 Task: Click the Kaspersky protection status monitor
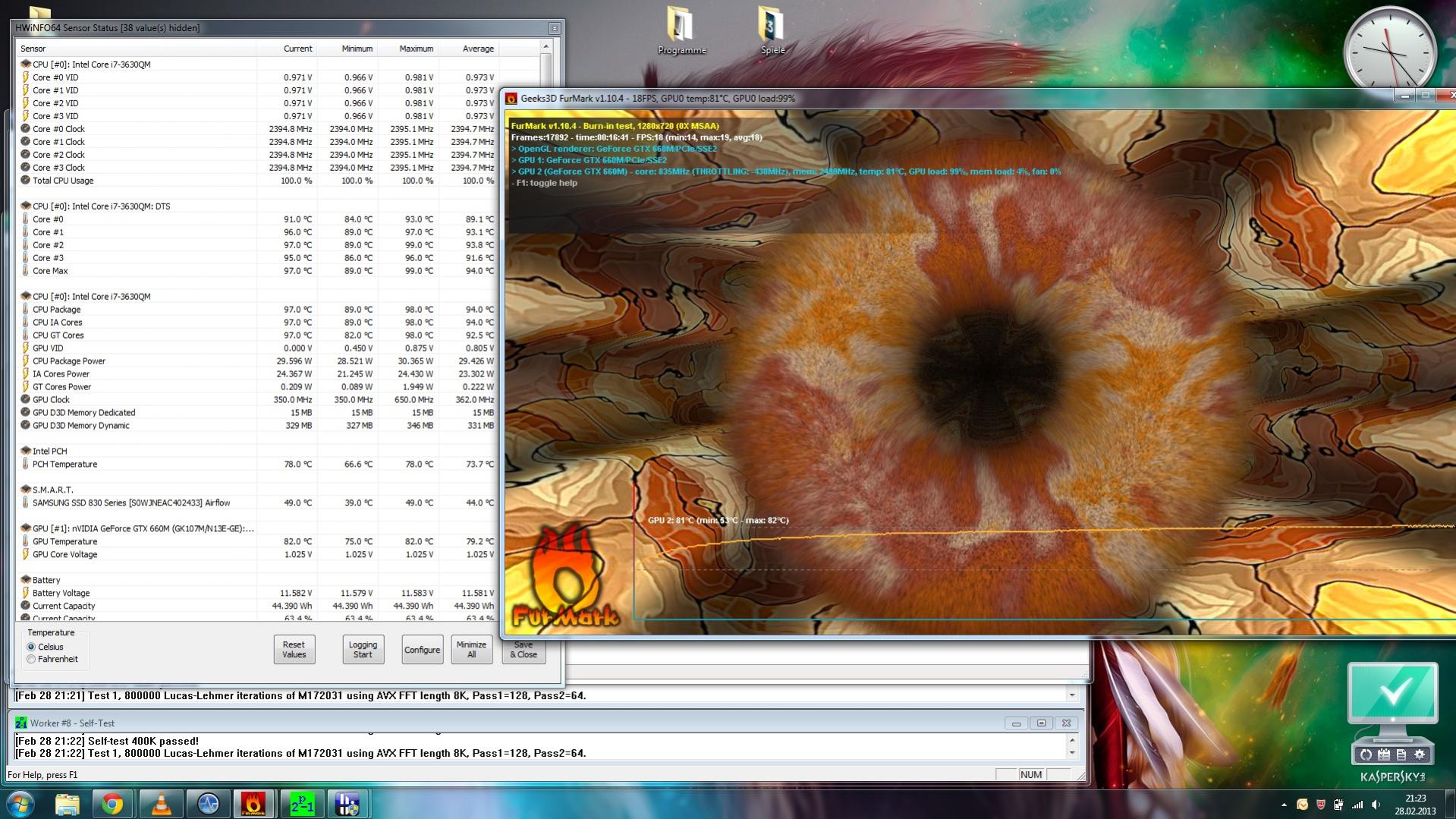1393,695
